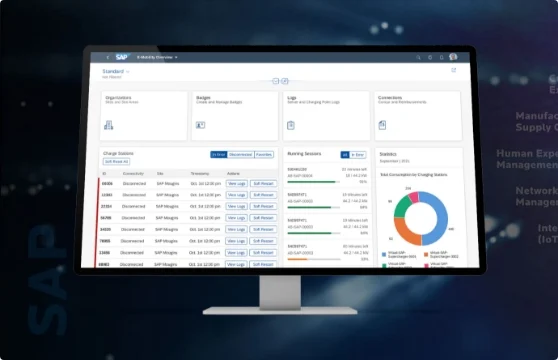This screenshot has width=558, height=360.
Task: Go back using the header back arrow
Action: click(108, 57)
